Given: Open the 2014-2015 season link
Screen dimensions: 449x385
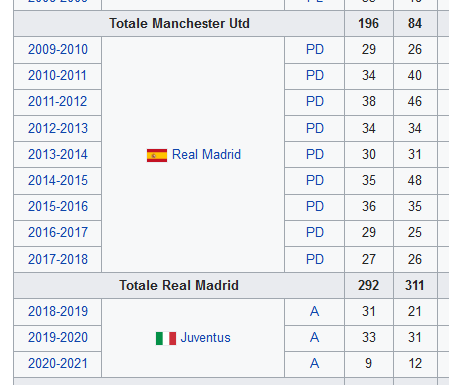Looking at the screenshot, I should [x=58, y=180].
